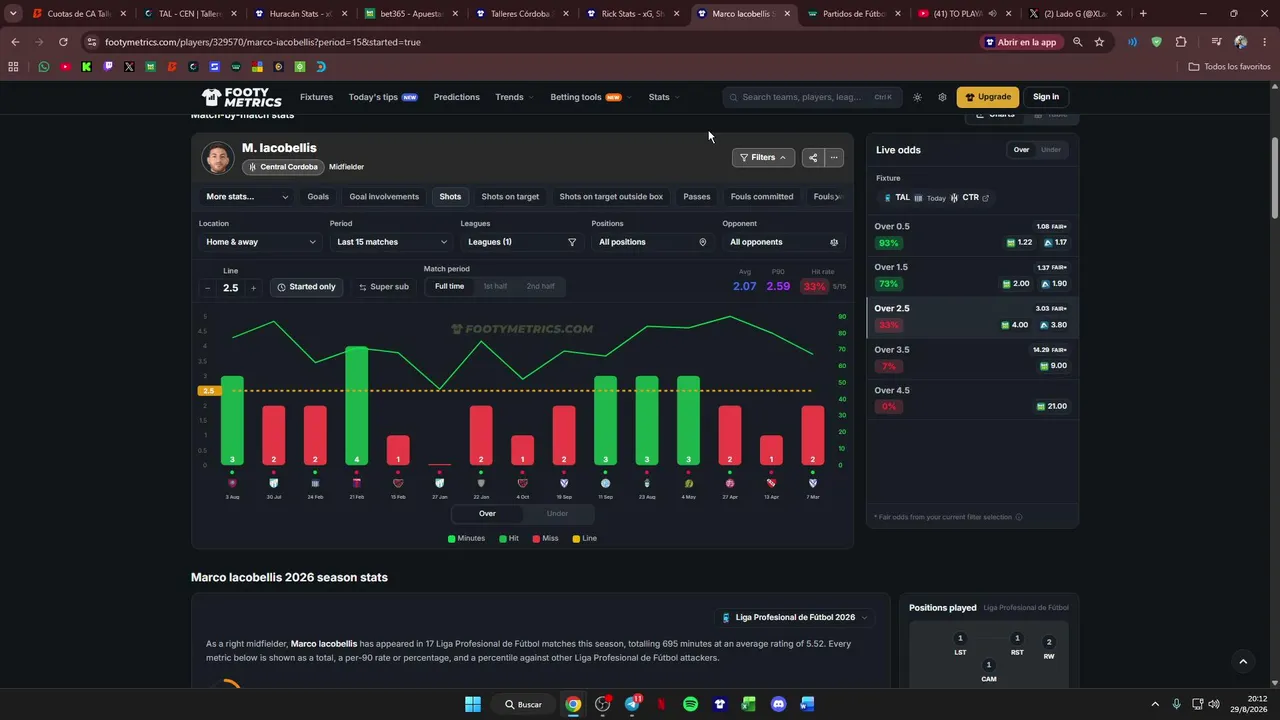
Task: Open the Predictions nav link
Action: tap(457, 97)
